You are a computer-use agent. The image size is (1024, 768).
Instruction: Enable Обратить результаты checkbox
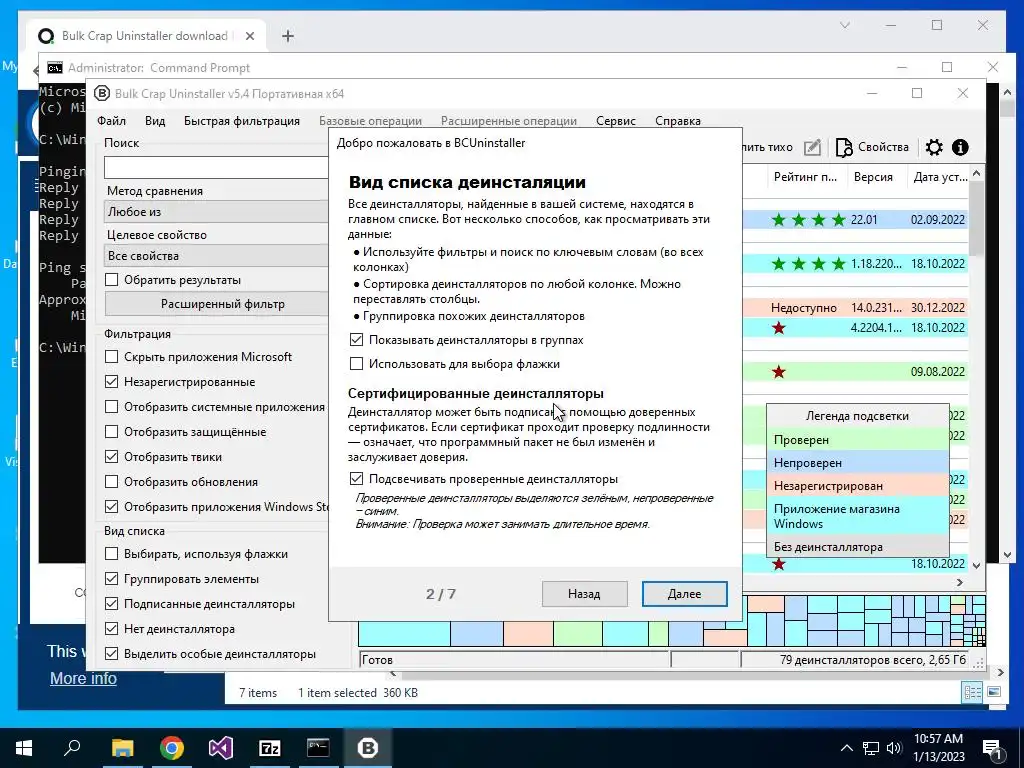point(112,280)
